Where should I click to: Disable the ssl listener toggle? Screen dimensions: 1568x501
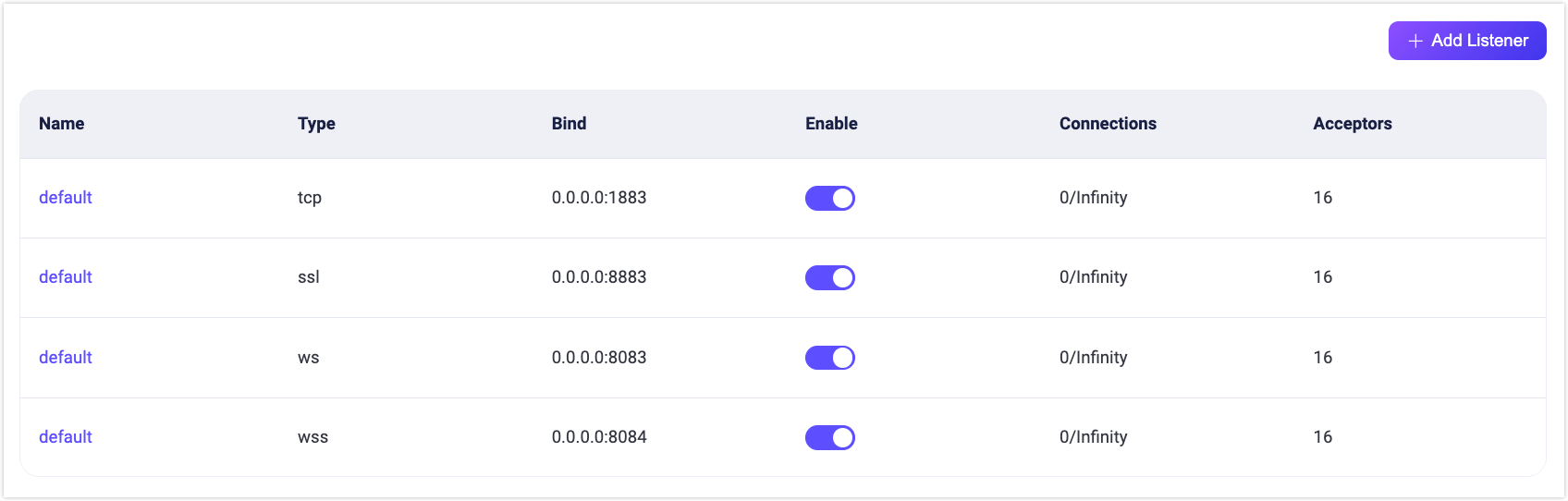click(x=830, y=277)
